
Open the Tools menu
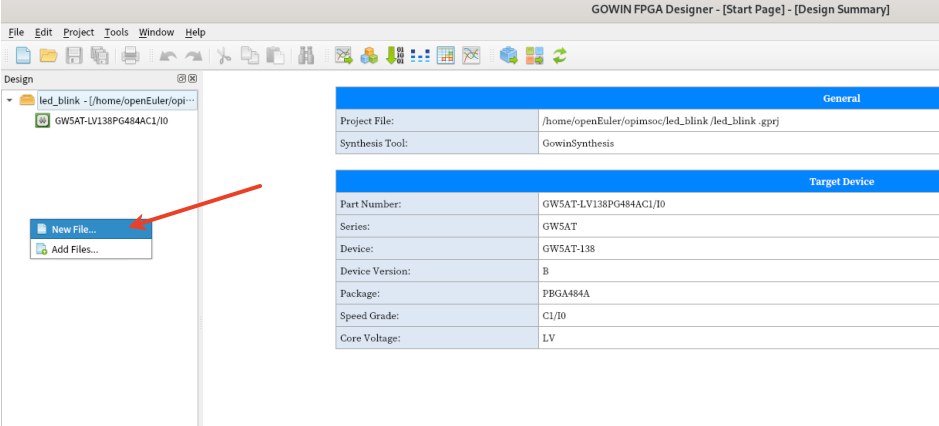click(x=116, y=32)
